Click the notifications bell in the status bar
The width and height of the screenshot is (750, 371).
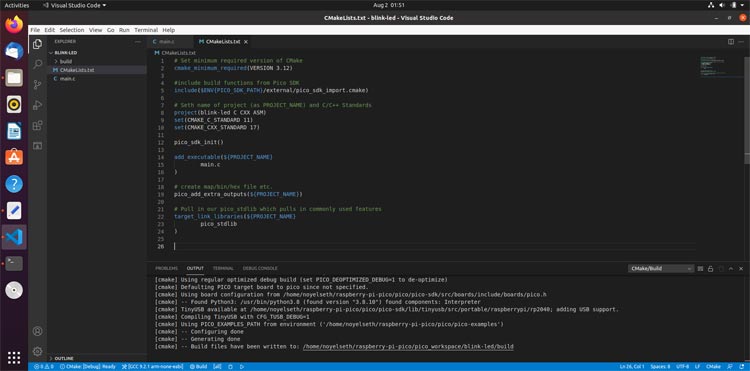741,367
